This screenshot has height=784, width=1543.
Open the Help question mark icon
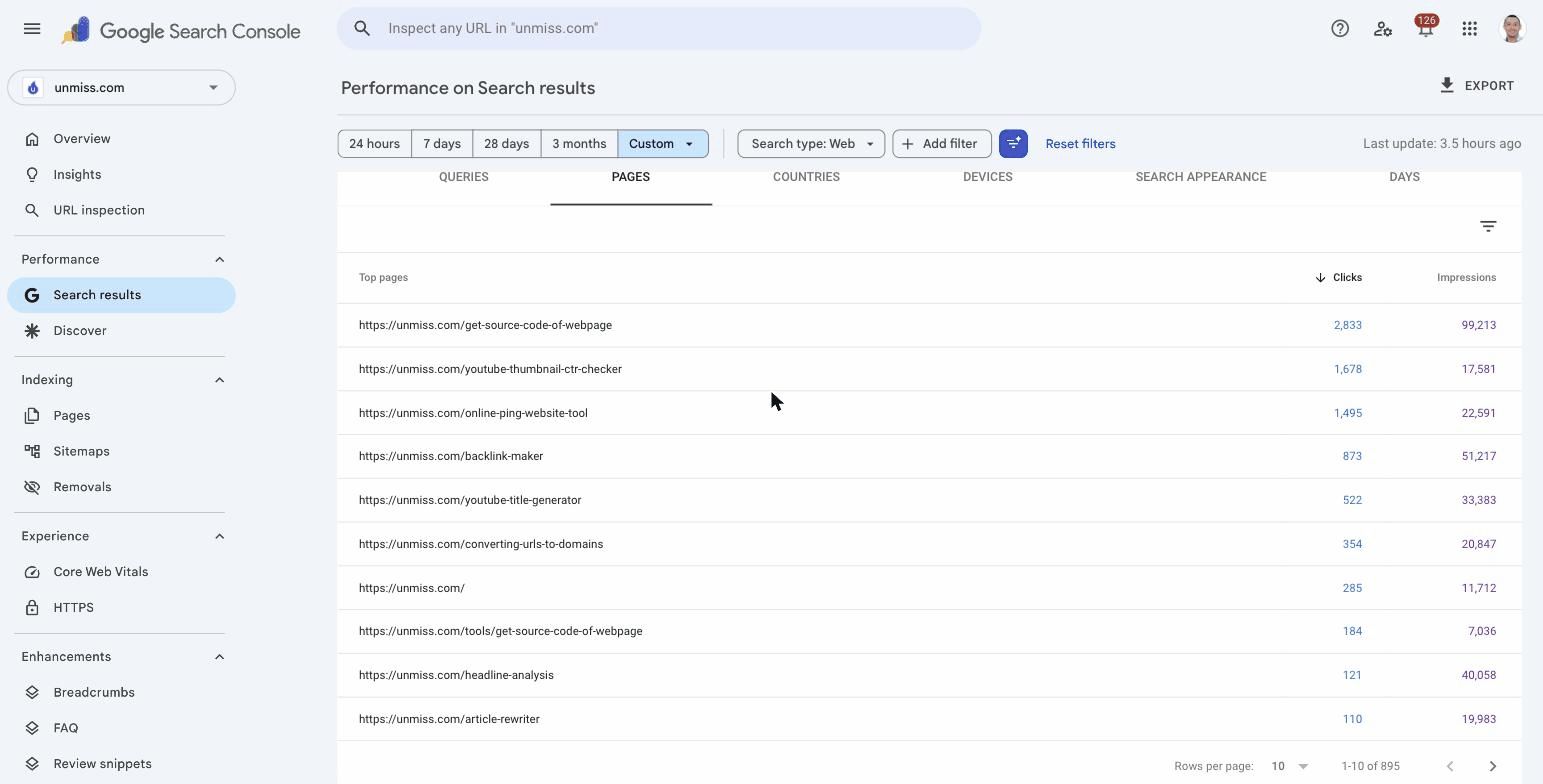[x=1340, y=29]
